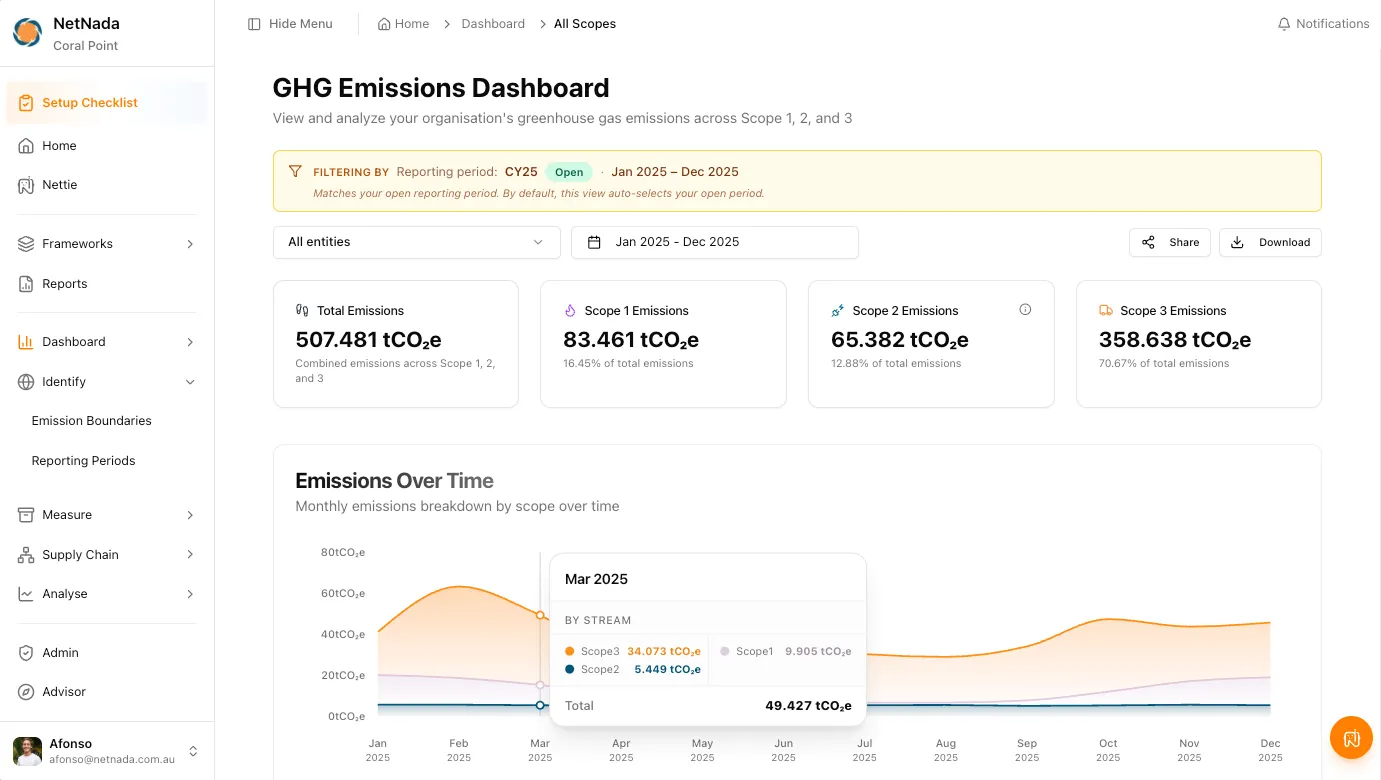The width and height of the screenshot is (1381, 780).
Task: Expand the Measure submenu chevron
Action: point(190,515)
